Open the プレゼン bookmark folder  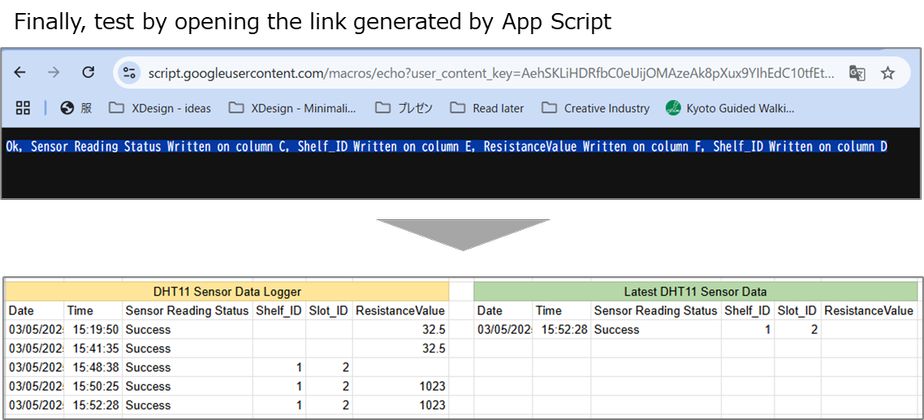404,108
